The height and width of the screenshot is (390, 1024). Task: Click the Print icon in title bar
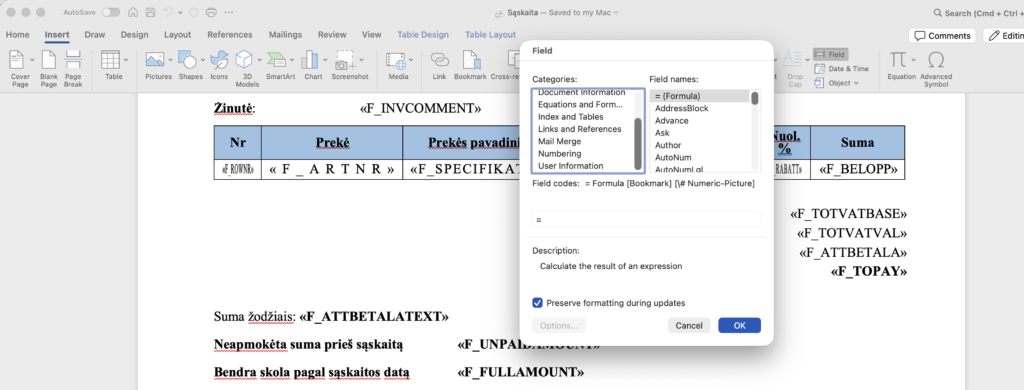210,12
